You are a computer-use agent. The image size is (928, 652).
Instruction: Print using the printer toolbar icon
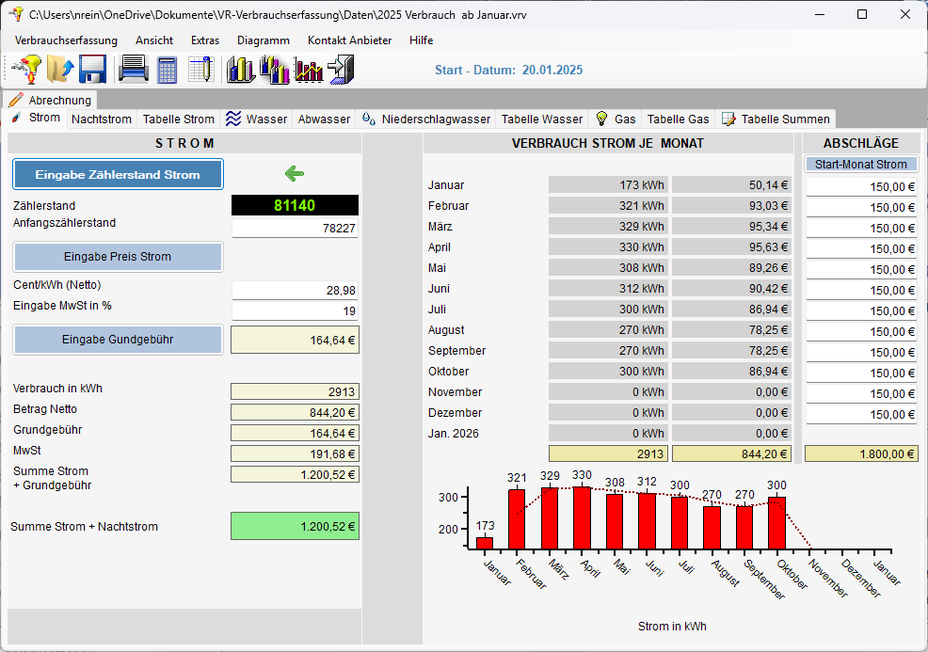coord(133,69)
